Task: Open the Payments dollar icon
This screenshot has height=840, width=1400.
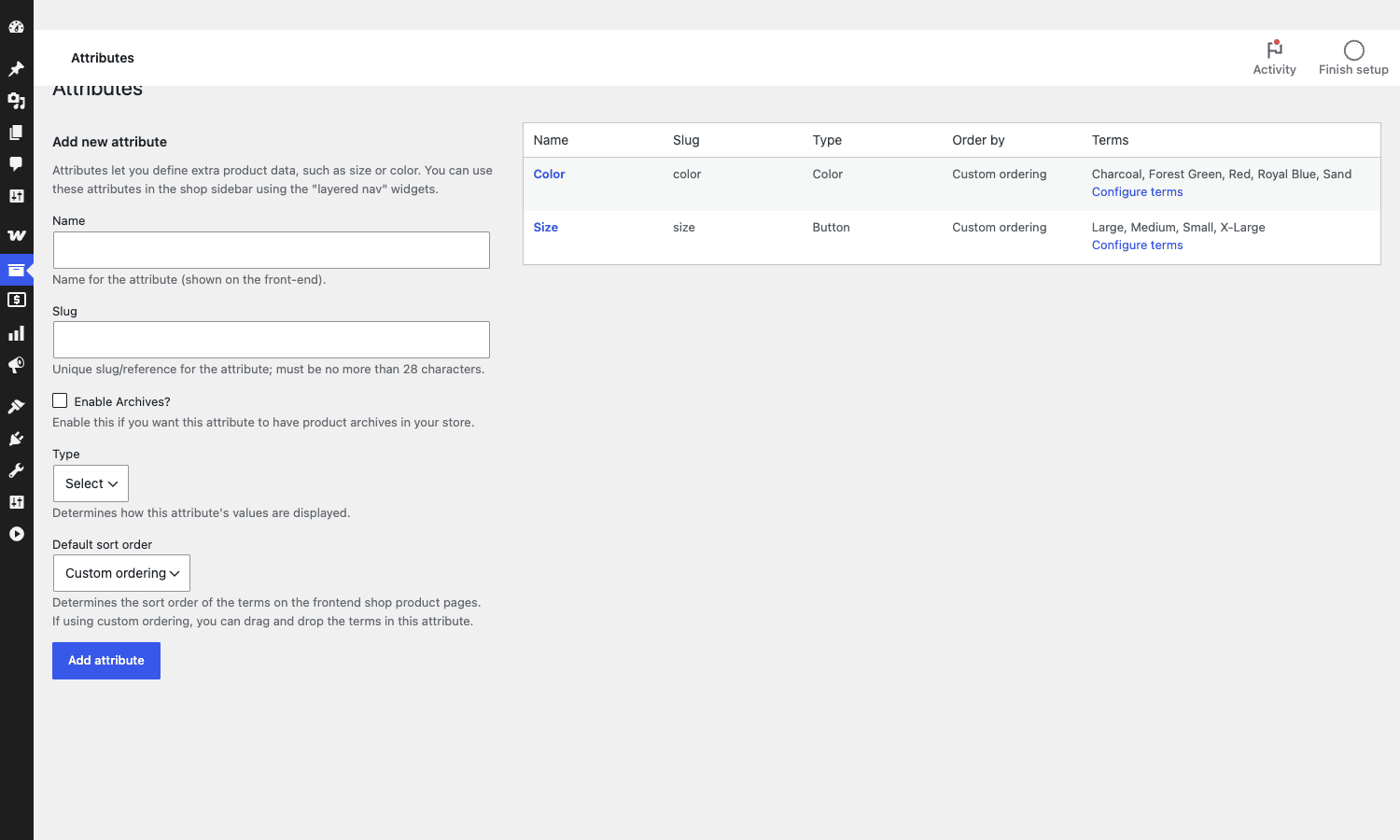Action: pyautogui.click(x=16, y=301)
